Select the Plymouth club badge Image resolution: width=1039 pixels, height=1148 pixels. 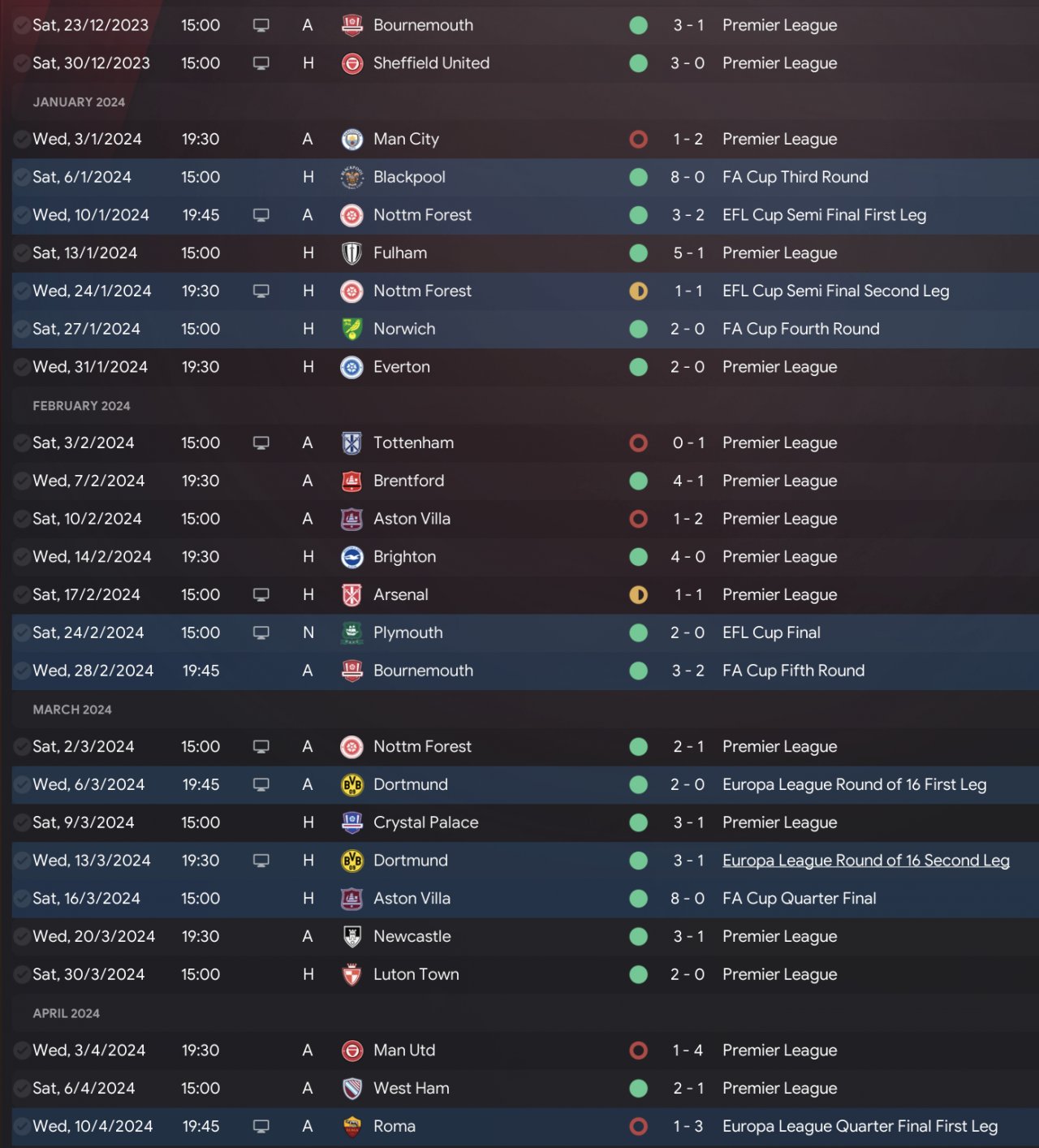[x=351, y=633]
